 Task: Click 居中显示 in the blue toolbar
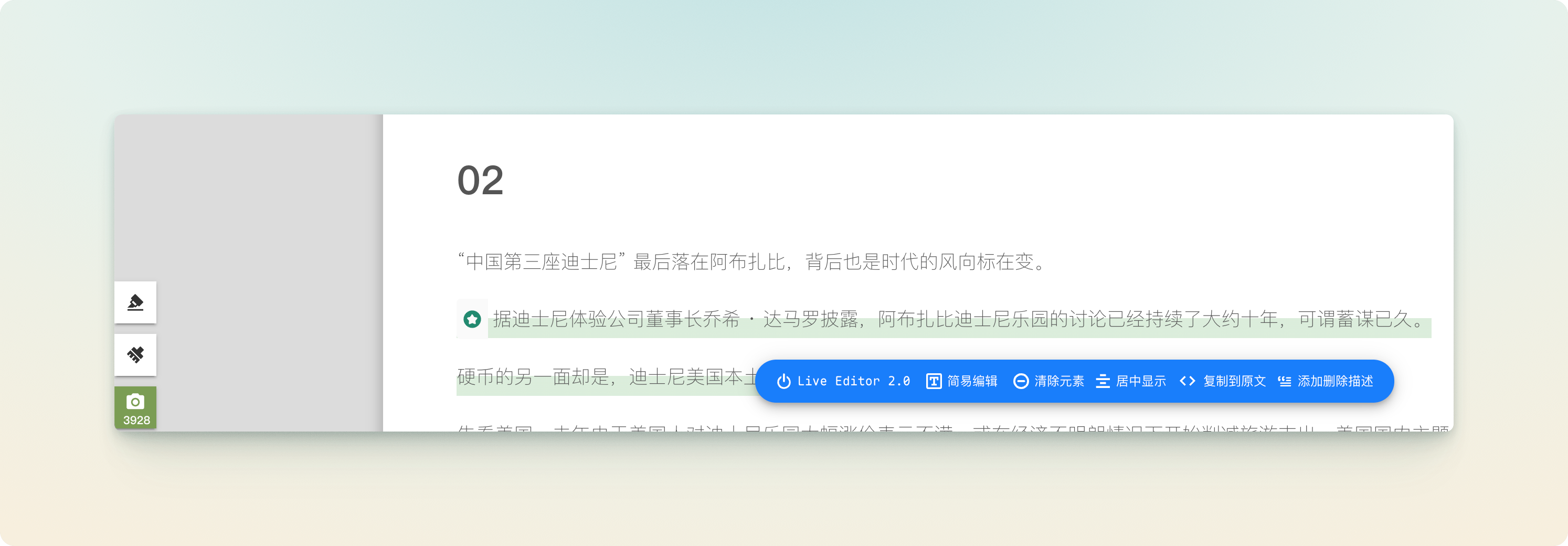tap(1131, 381)
